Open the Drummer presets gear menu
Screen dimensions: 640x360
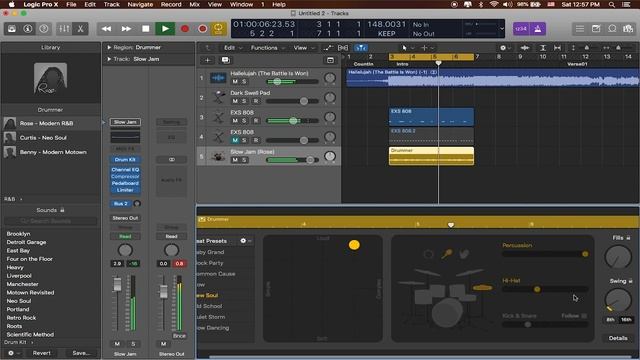pos(245,241)
